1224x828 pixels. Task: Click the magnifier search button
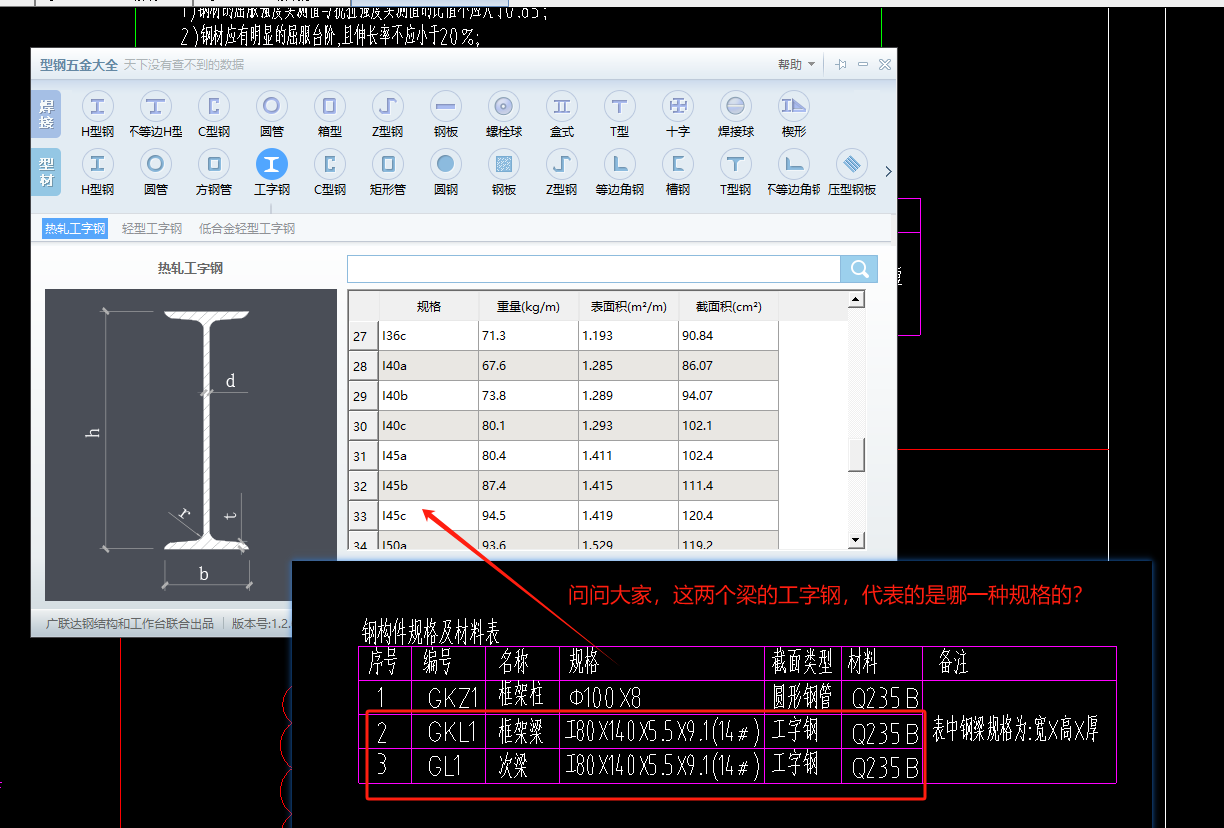click(x=859, y=269)
